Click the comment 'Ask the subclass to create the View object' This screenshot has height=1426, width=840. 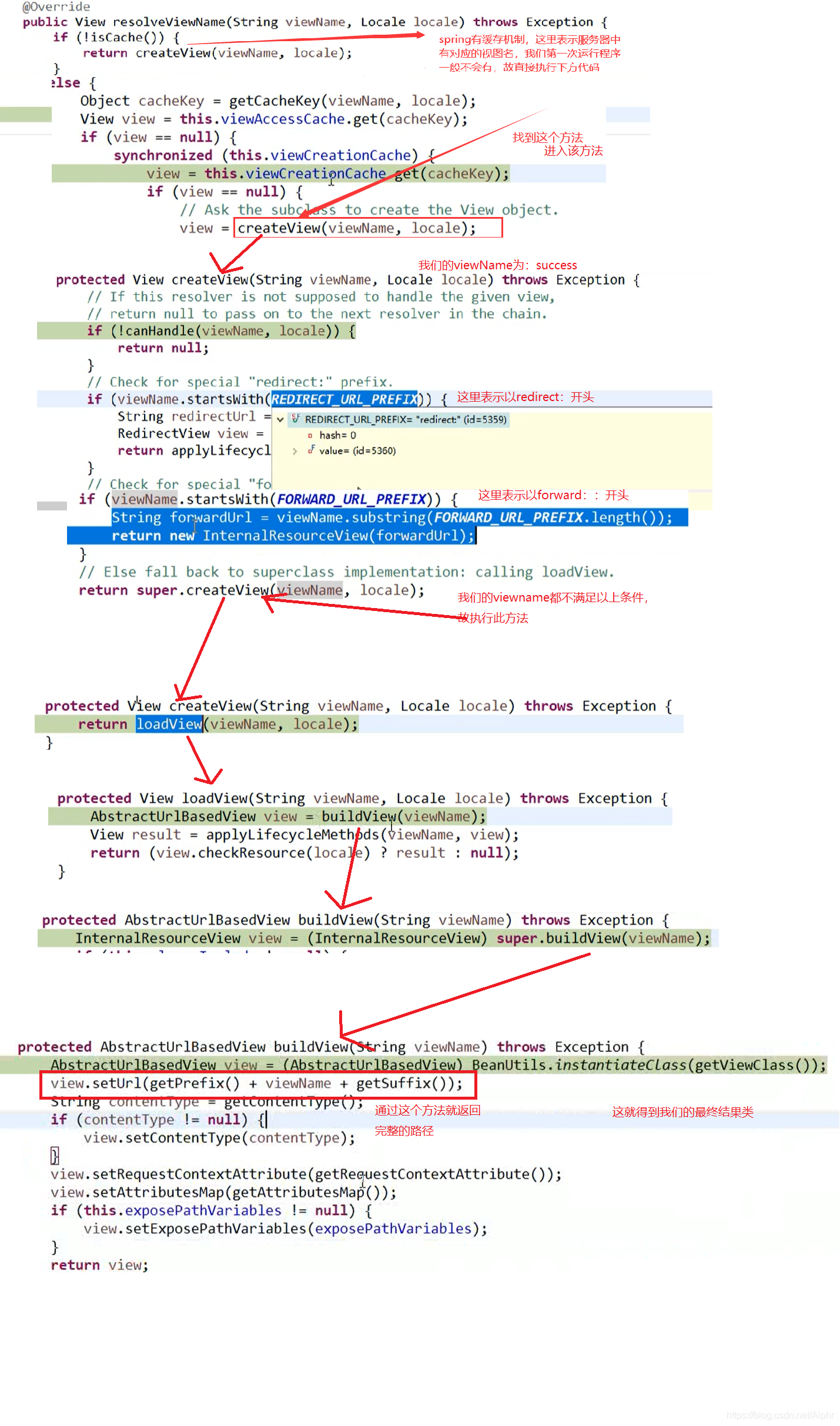(x=369, y=210)
